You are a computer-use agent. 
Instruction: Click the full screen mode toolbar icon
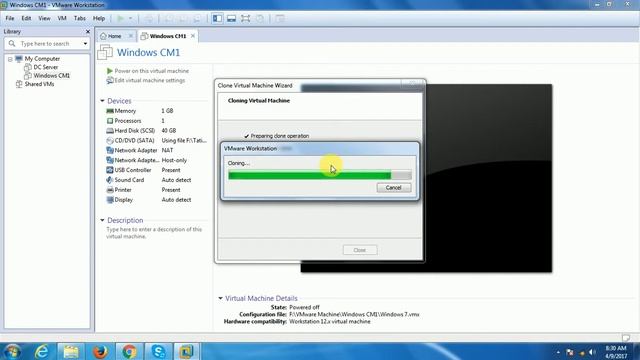[x=245, y=18]
